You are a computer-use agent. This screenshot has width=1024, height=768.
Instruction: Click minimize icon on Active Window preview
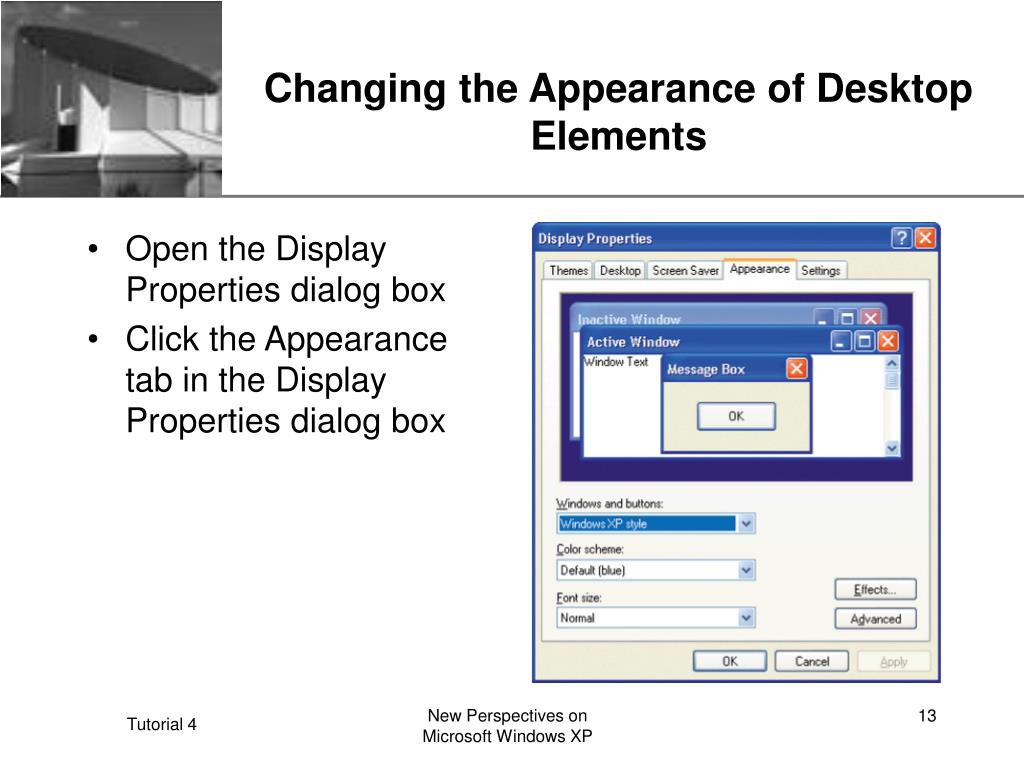click(841, 341)
